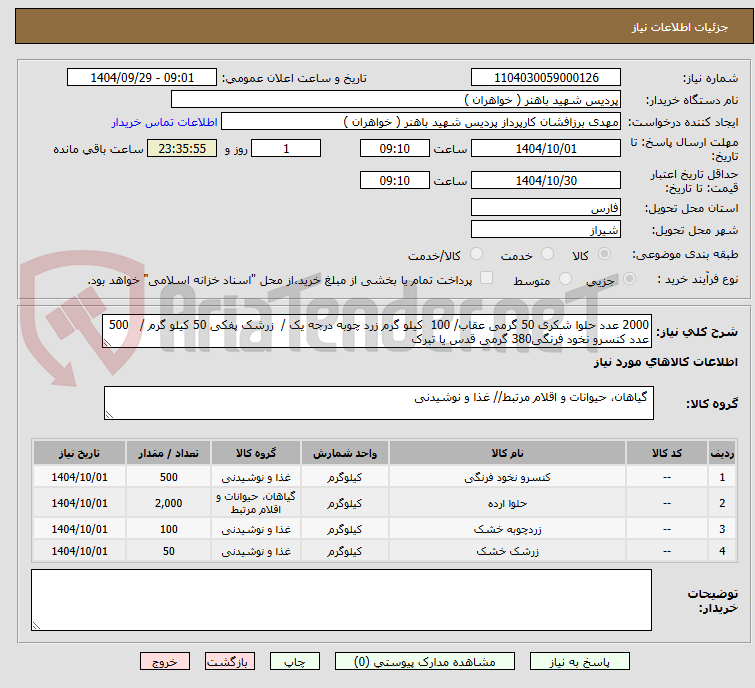Select the کالا/خدمت radio button
This screenshot has height=688, width=755.
[476, 254]
